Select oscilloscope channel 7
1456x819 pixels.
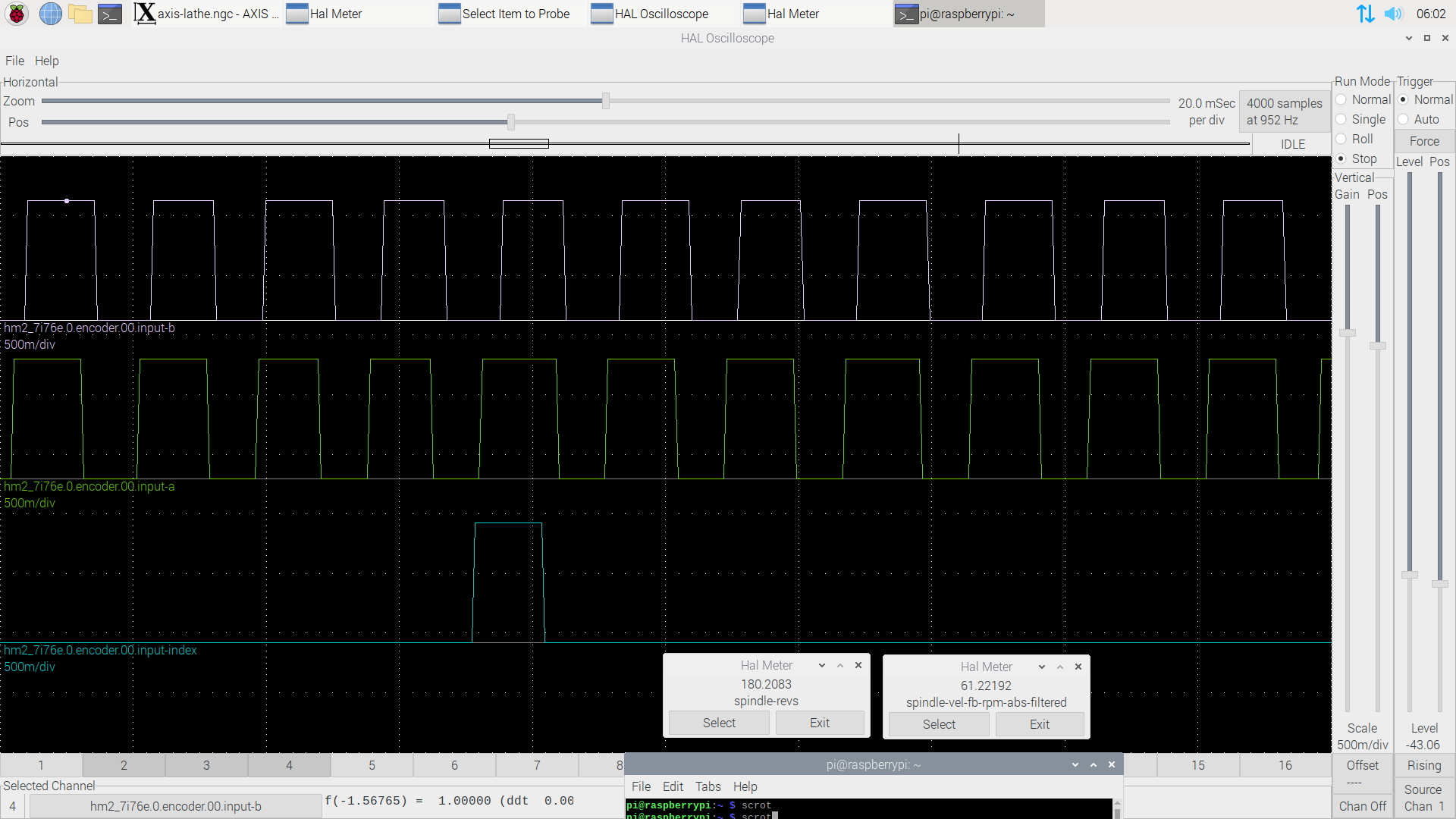click(x=537, y=765)
